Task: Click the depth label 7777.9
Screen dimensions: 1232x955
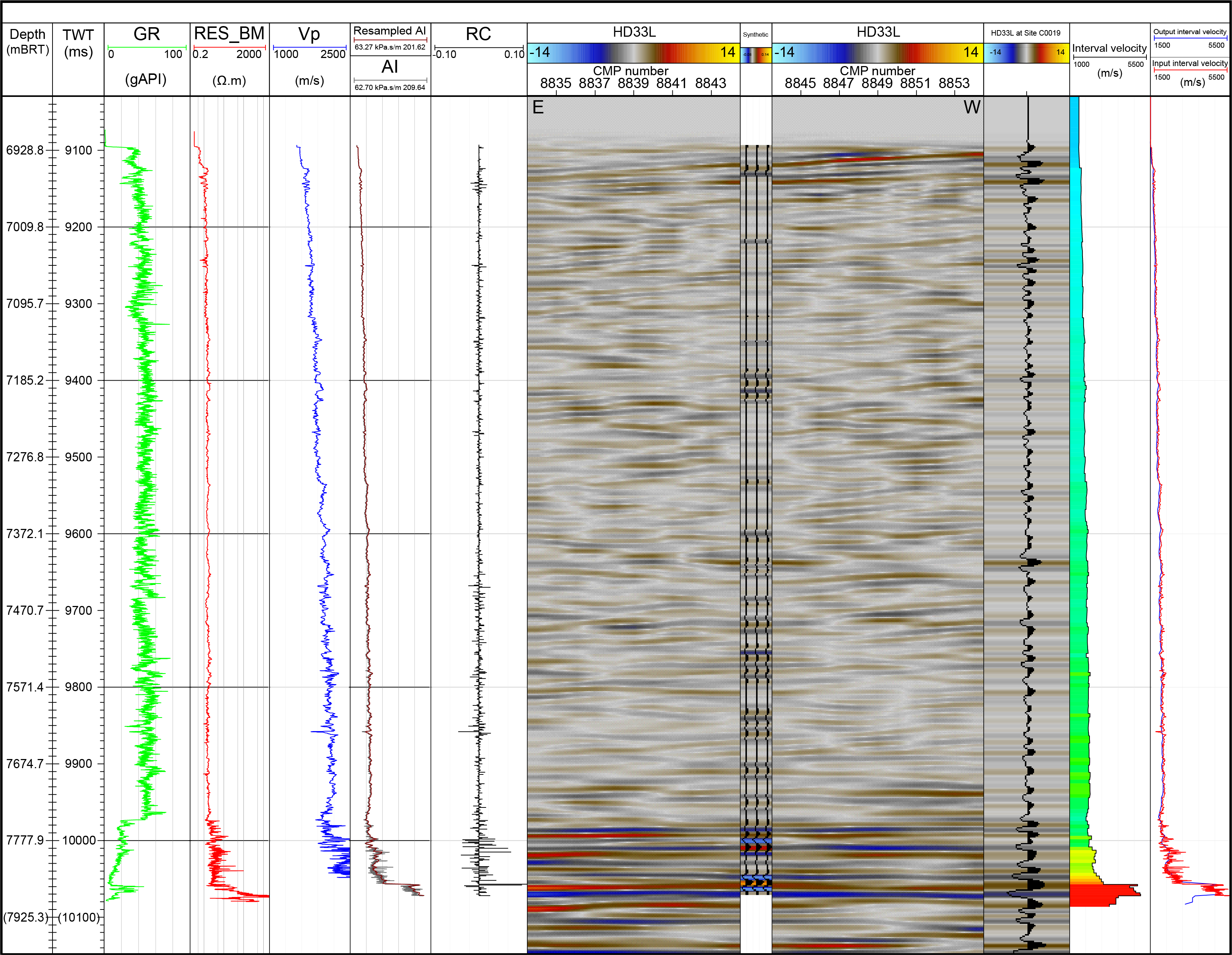Action: [x=25, y=840]
